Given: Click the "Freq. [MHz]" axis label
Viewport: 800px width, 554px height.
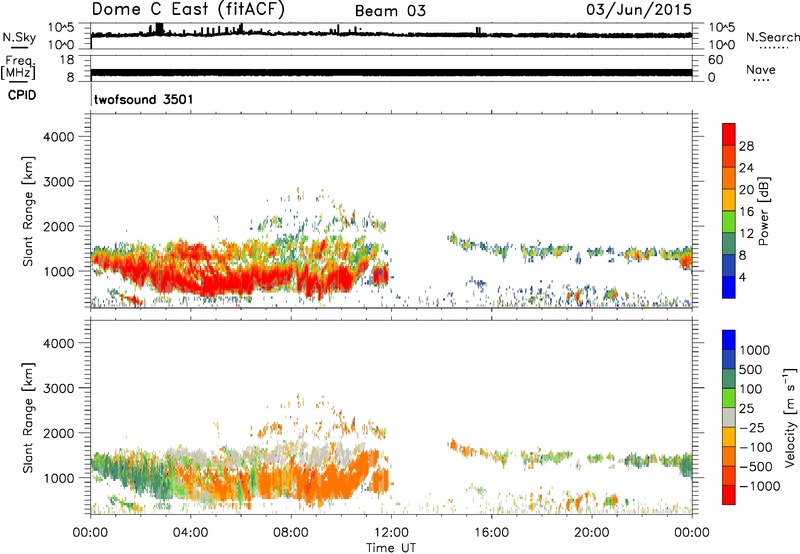Looking at the screenshot, I should [18, 67].
